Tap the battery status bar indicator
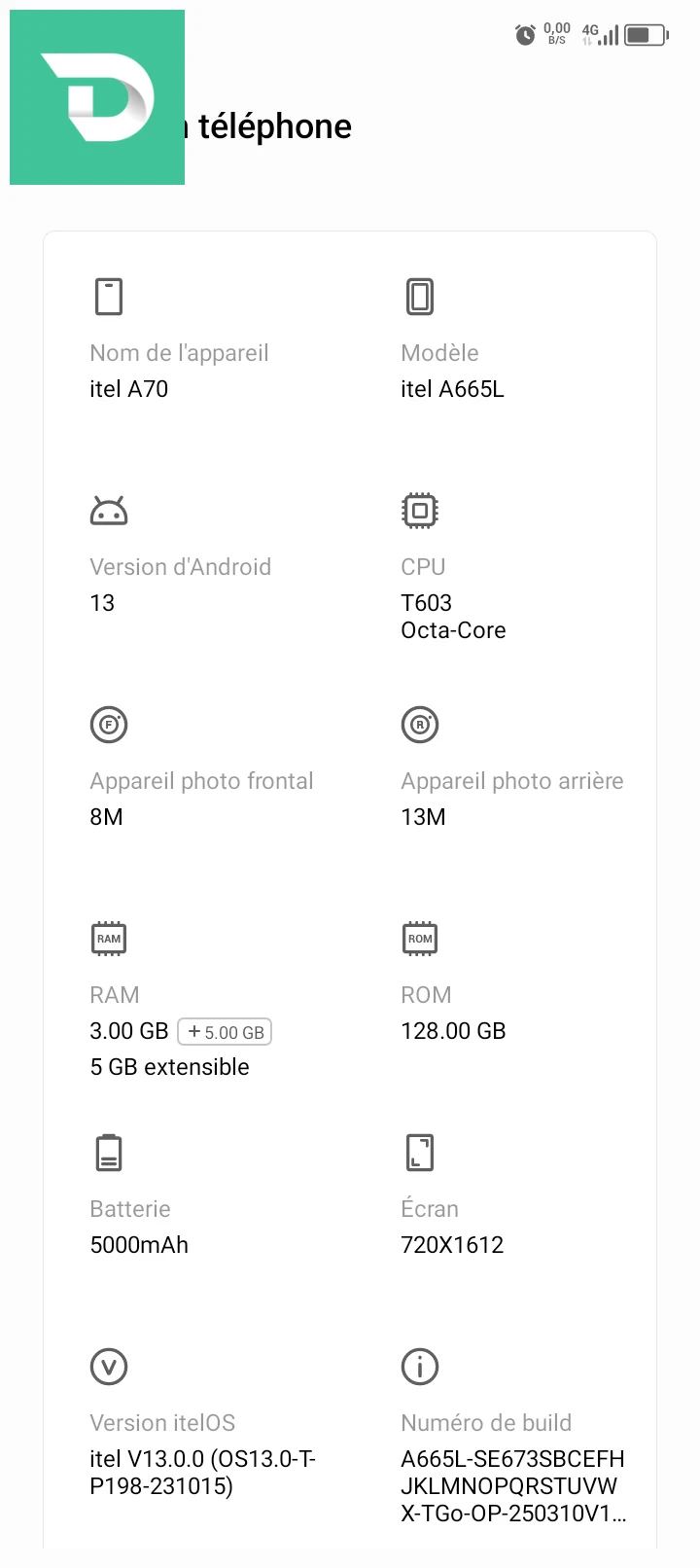700x1568 pixels. pos(647,35)
